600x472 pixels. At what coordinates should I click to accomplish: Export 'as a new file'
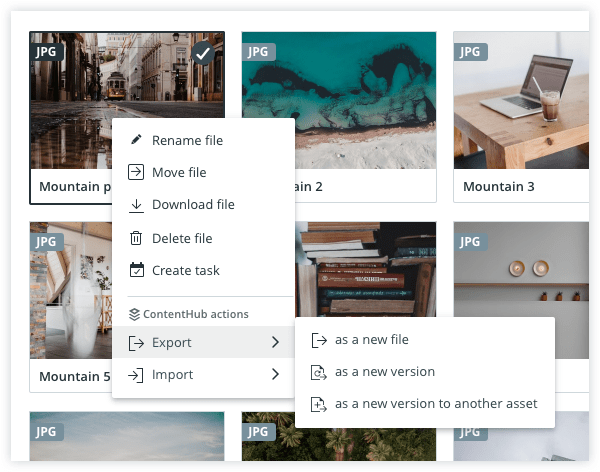tap(425, 340)
